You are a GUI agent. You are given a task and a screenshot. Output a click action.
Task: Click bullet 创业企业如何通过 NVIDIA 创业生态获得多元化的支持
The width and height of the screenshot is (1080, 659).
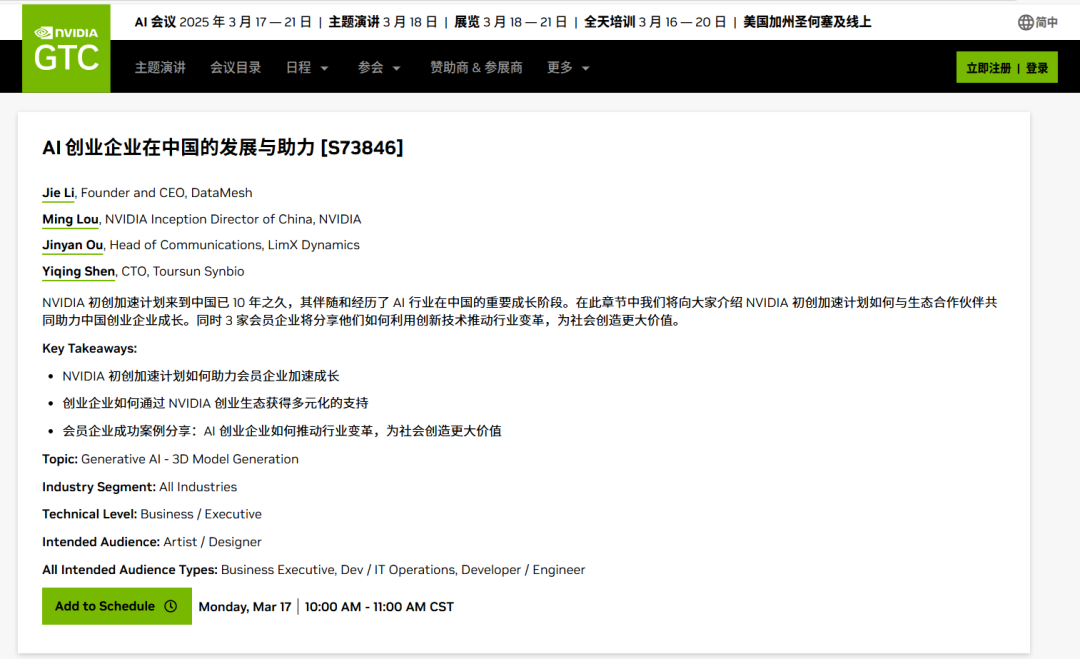[x=216, y=403]
